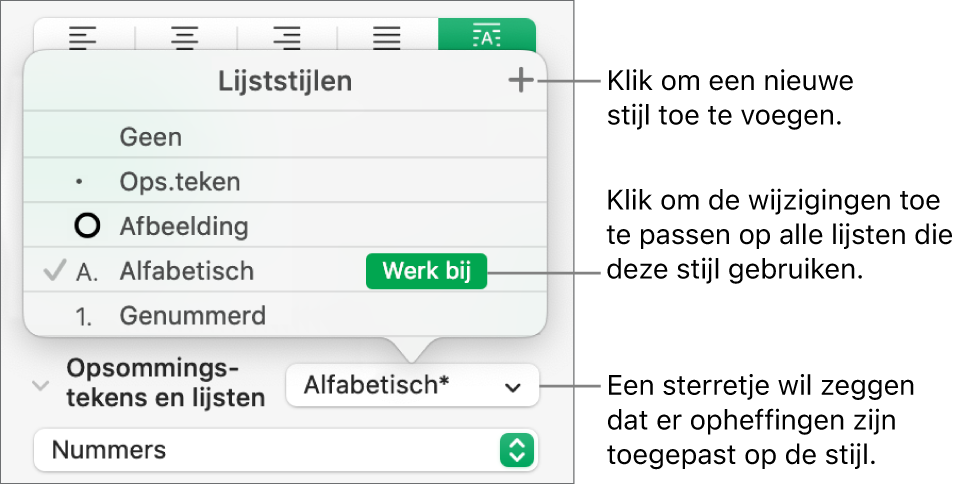
Task: Click the bullet icon beside Ops.teken
Action: click(80, 184)
